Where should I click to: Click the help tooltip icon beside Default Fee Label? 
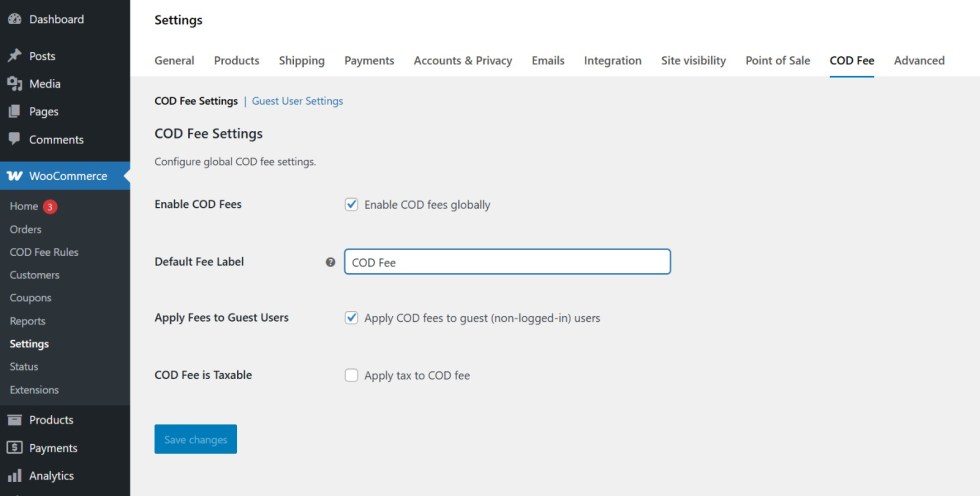(x=330, y=262)
